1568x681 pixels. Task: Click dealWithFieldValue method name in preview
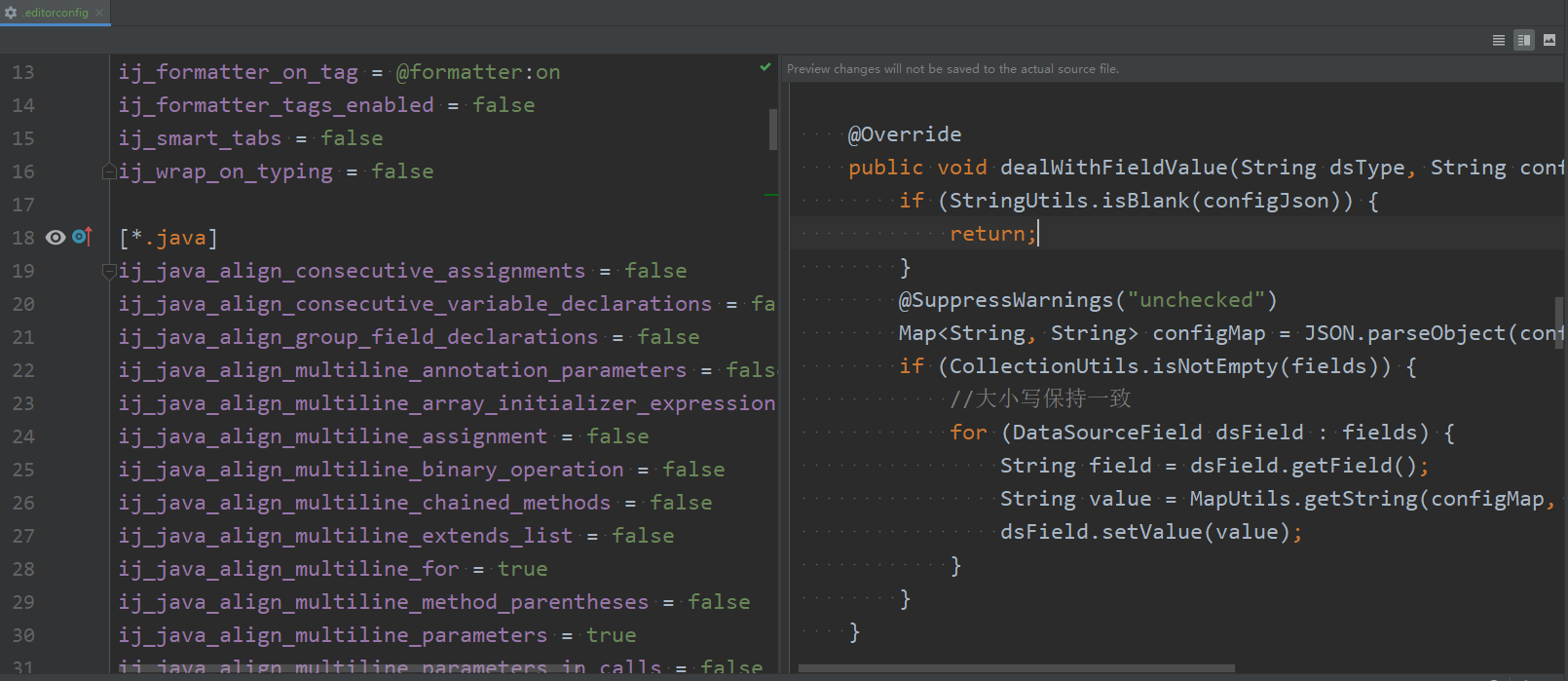pos(1114,168)
